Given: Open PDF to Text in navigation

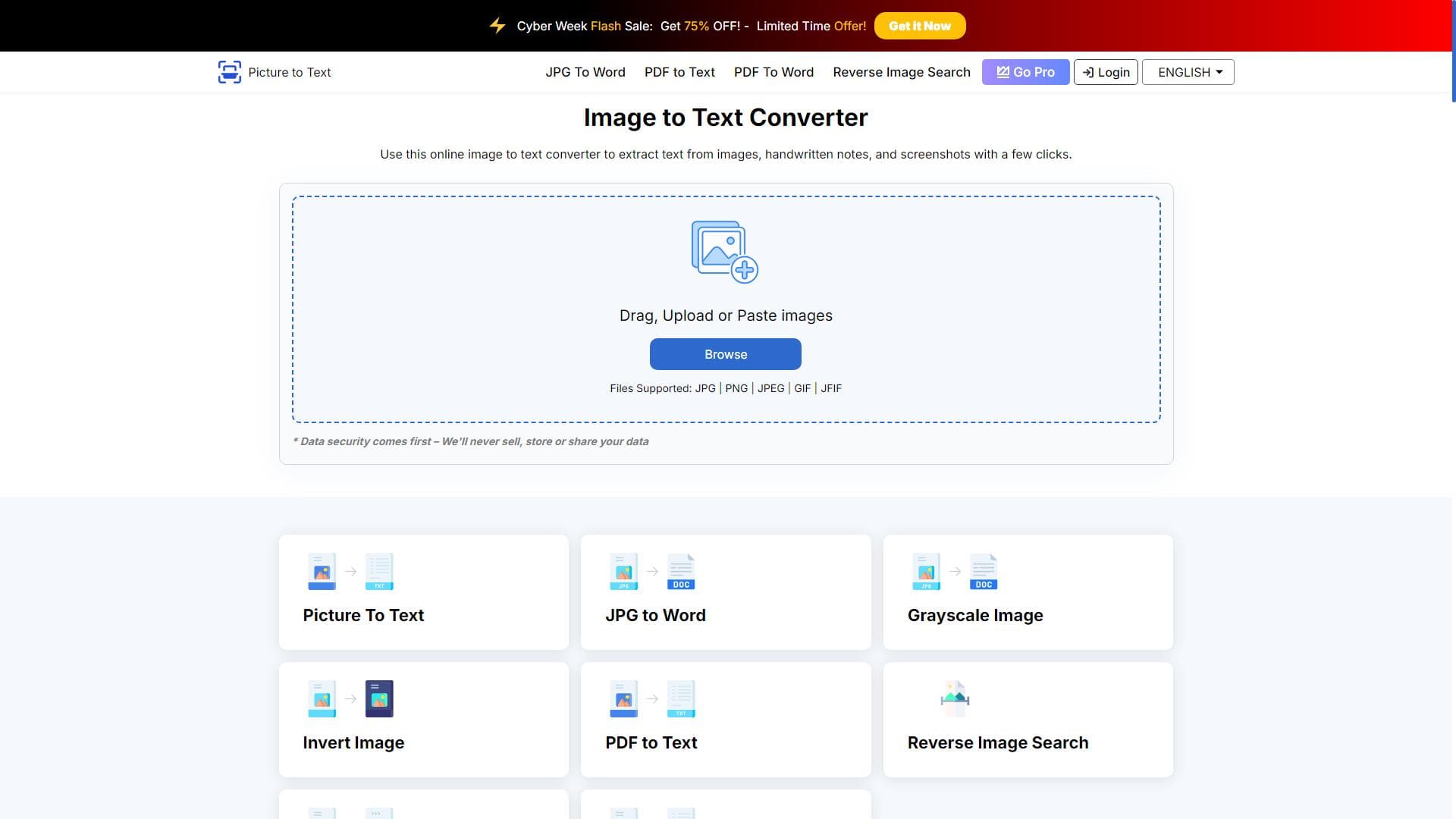Looking at the screenshot, I should (679, 72).
